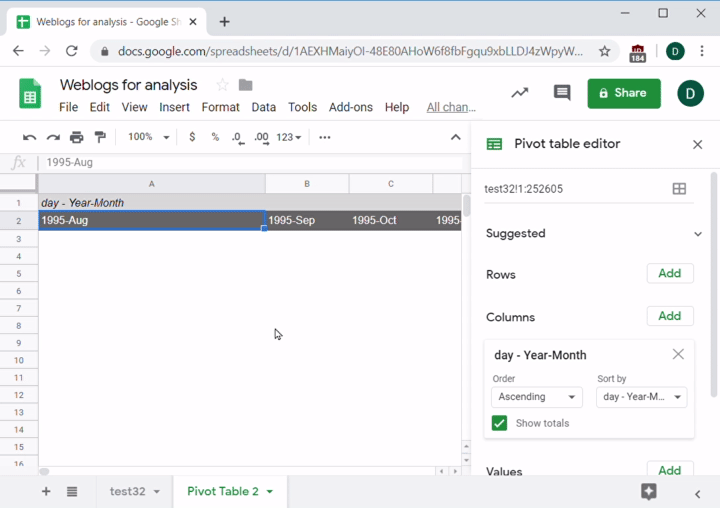Click the formula bar input field
Image resolution: width=720 pixels, height=508 pixels.
(x=250, y=162)
